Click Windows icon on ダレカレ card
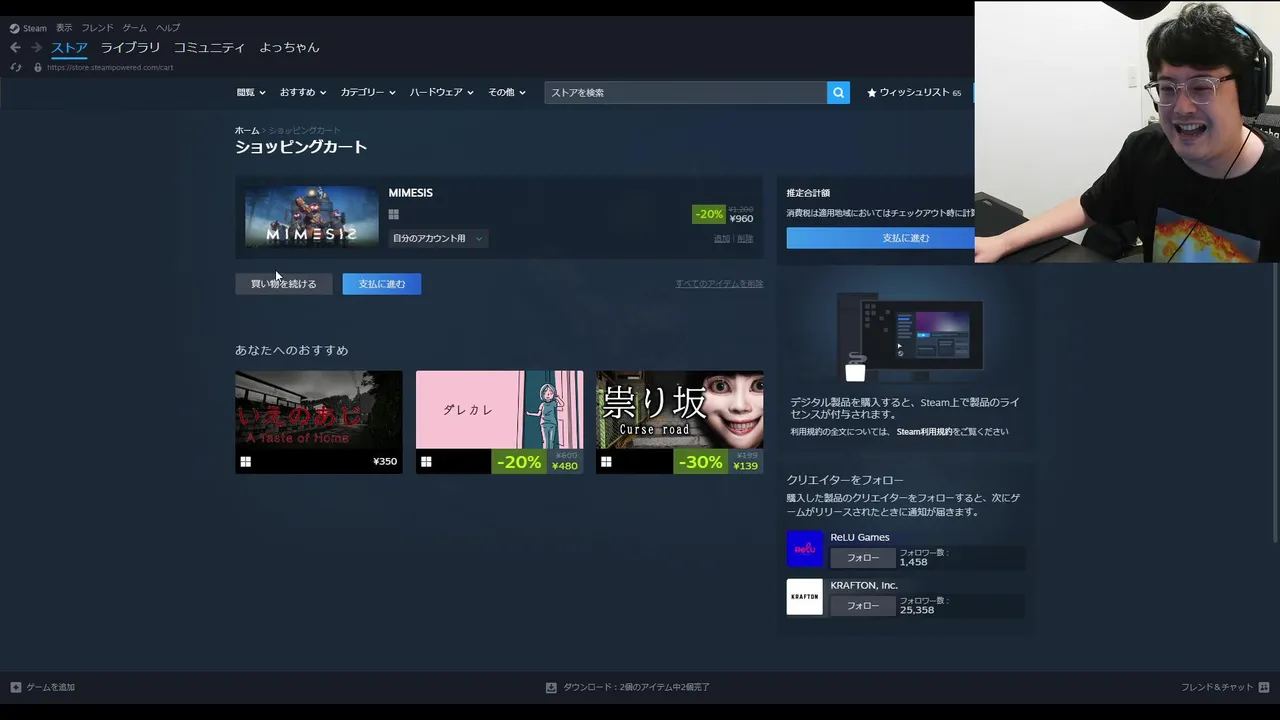Screen dimensions: 1280x720 [426, 462]
